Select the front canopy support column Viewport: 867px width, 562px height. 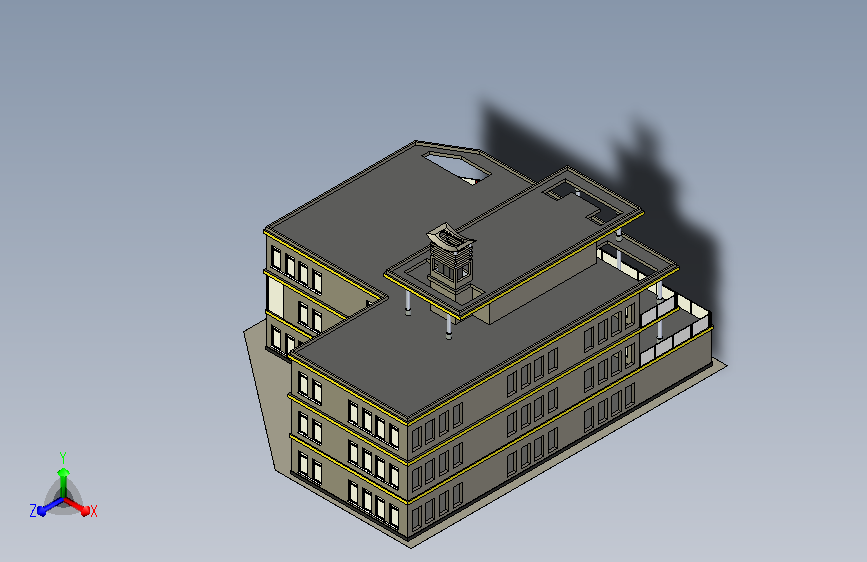click(x=449, y=327)
